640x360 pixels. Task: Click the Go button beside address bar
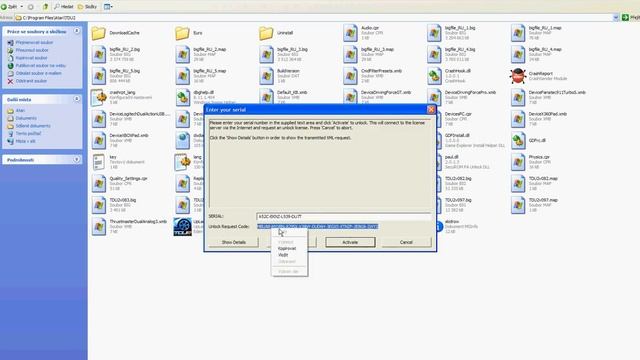631,18
